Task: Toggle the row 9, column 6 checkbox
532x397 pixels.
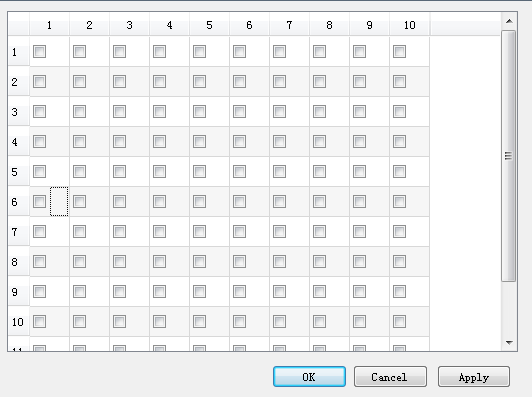Action: coord(239,291)
